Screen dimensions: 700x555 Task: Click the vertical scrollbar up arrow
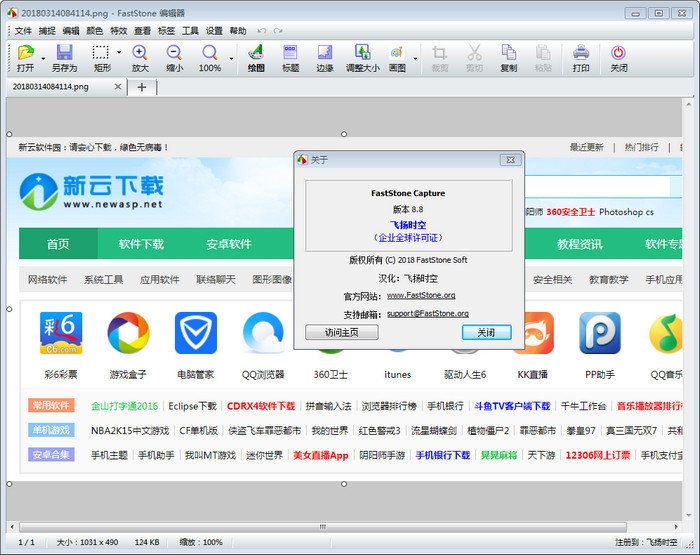(688, 104)
